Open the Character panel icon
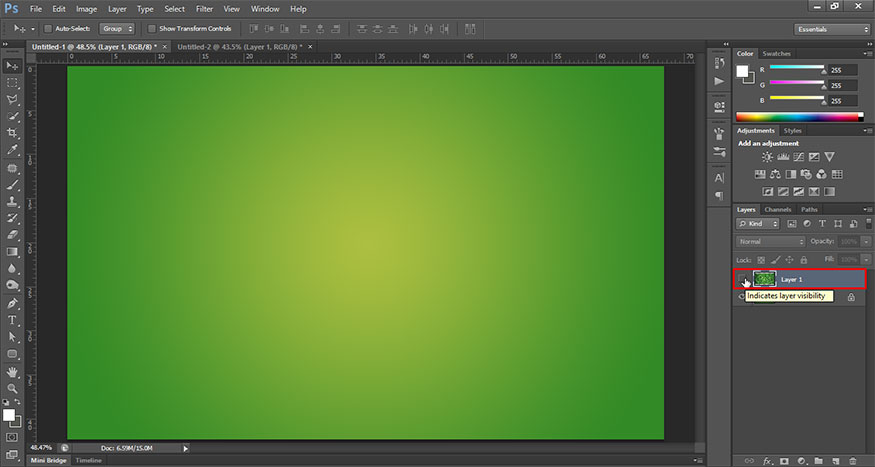Viewport: 875px width, 467px height. tap(719, 178)
